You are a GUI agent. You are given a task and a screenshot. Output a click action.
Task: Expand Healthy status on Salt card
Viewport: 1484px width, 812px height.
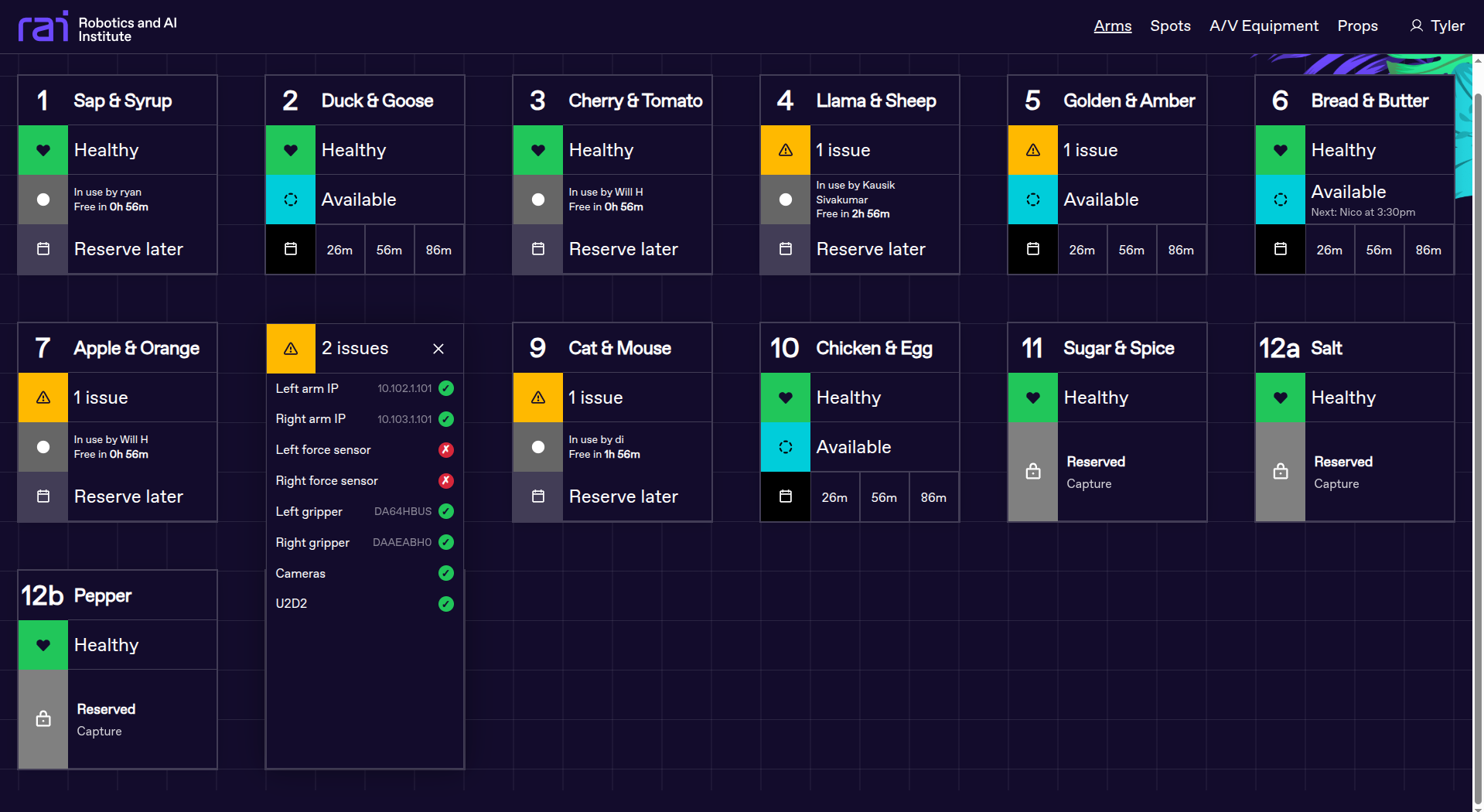pos(1355,397)
